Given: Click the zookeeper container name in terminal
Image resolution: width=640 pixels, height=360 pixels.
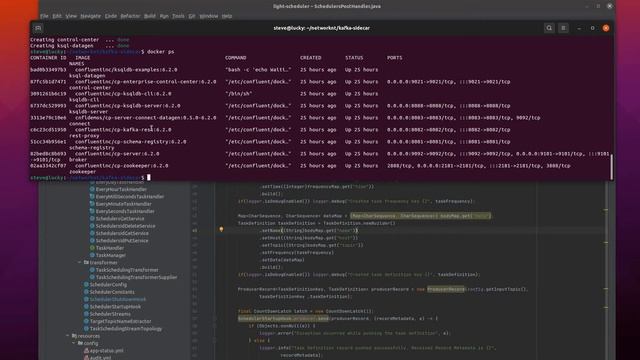Looking at the screenshot, I should 82,172.
